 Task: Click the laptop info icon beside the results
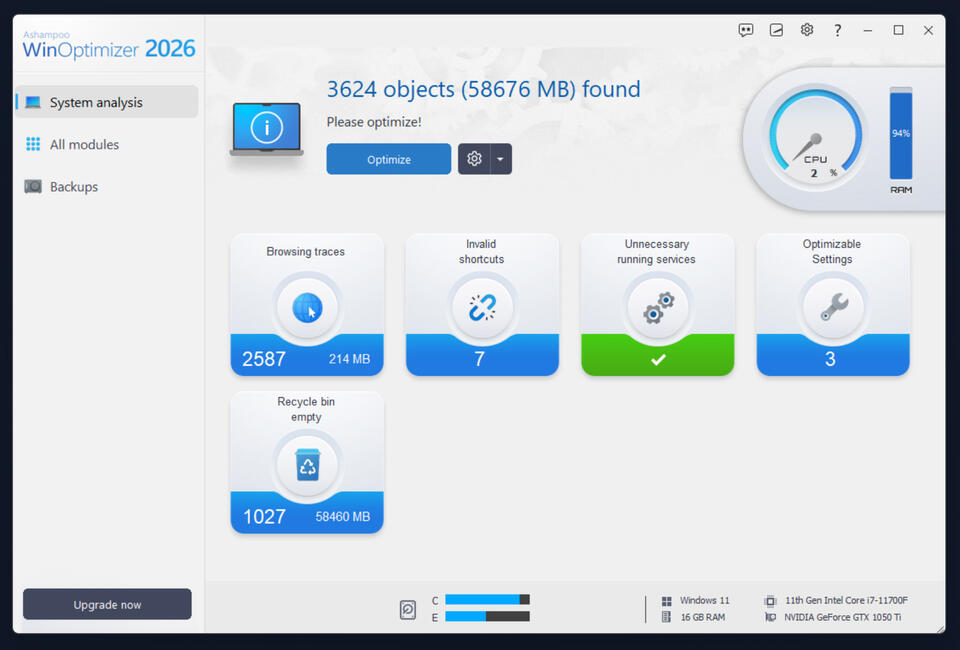[266, 127]
